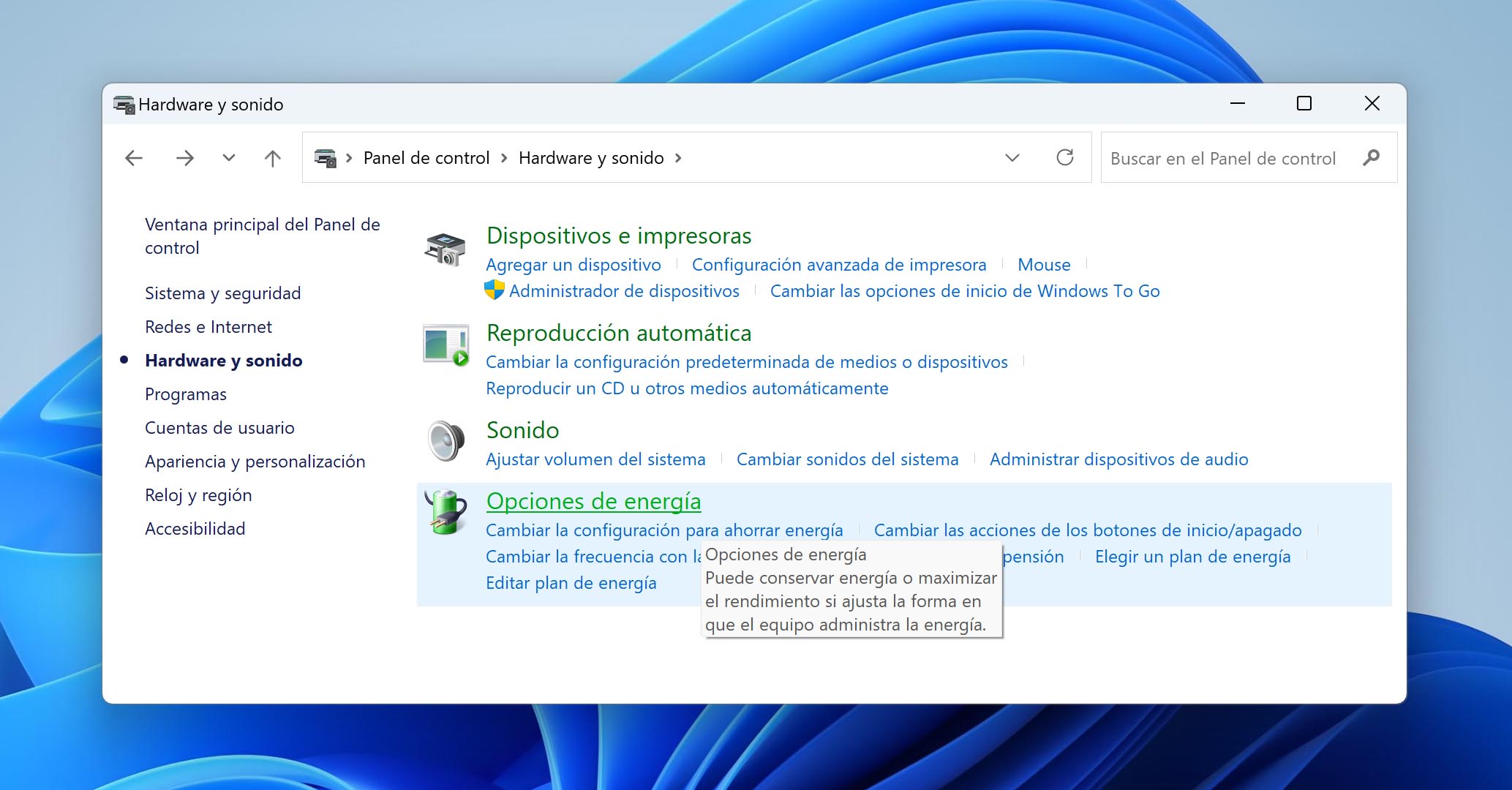This screenshot has width=1512, height=790.
Task: Go forward with the right arrow
Action: [185, 158]
